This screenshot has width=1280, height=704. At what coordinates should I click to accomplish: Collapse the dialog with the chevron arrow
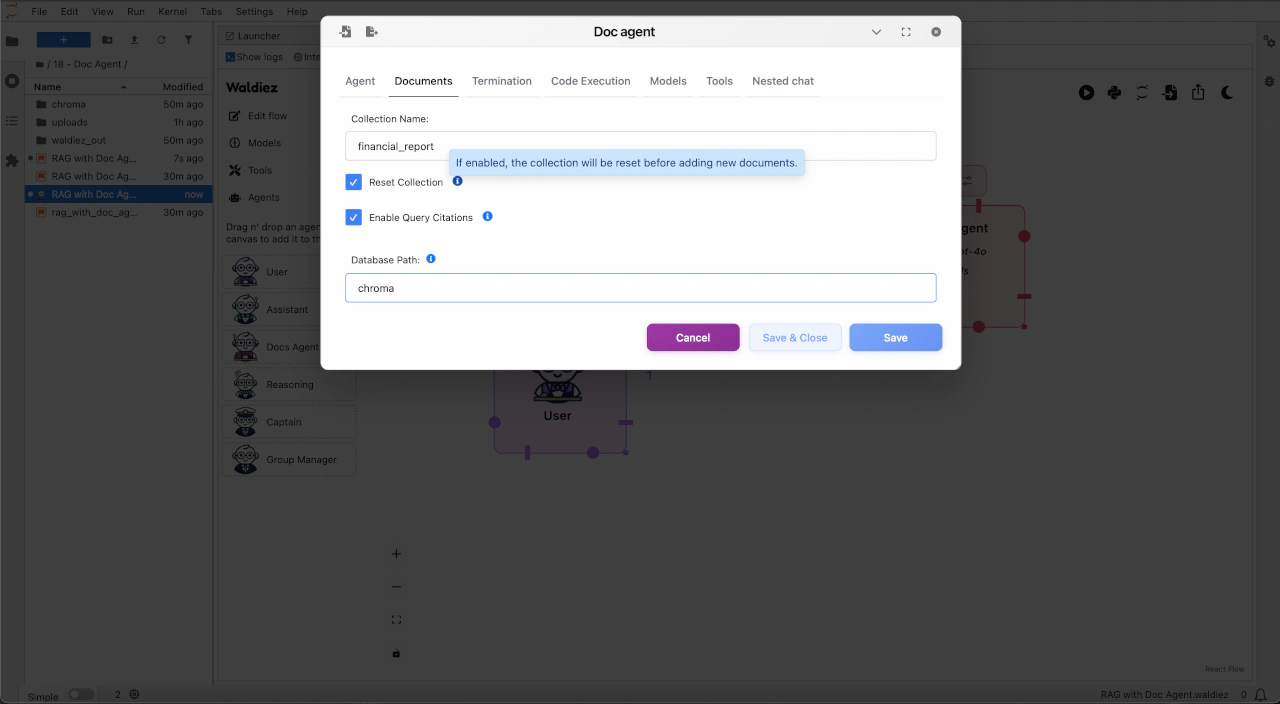876,32
